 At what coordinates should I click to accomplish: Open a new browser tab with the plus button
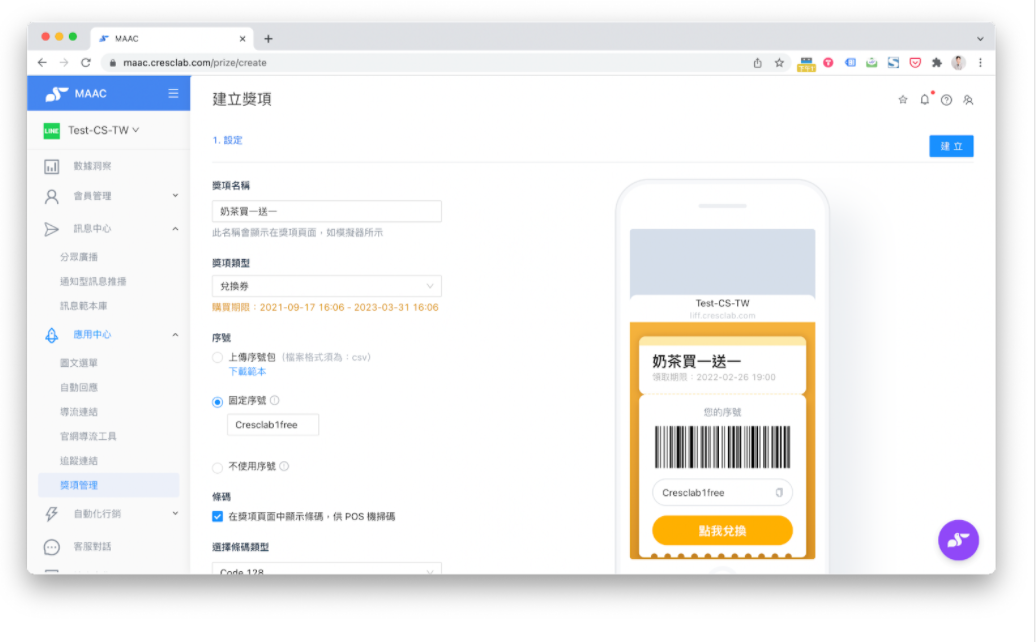click(x=268, y=39)
